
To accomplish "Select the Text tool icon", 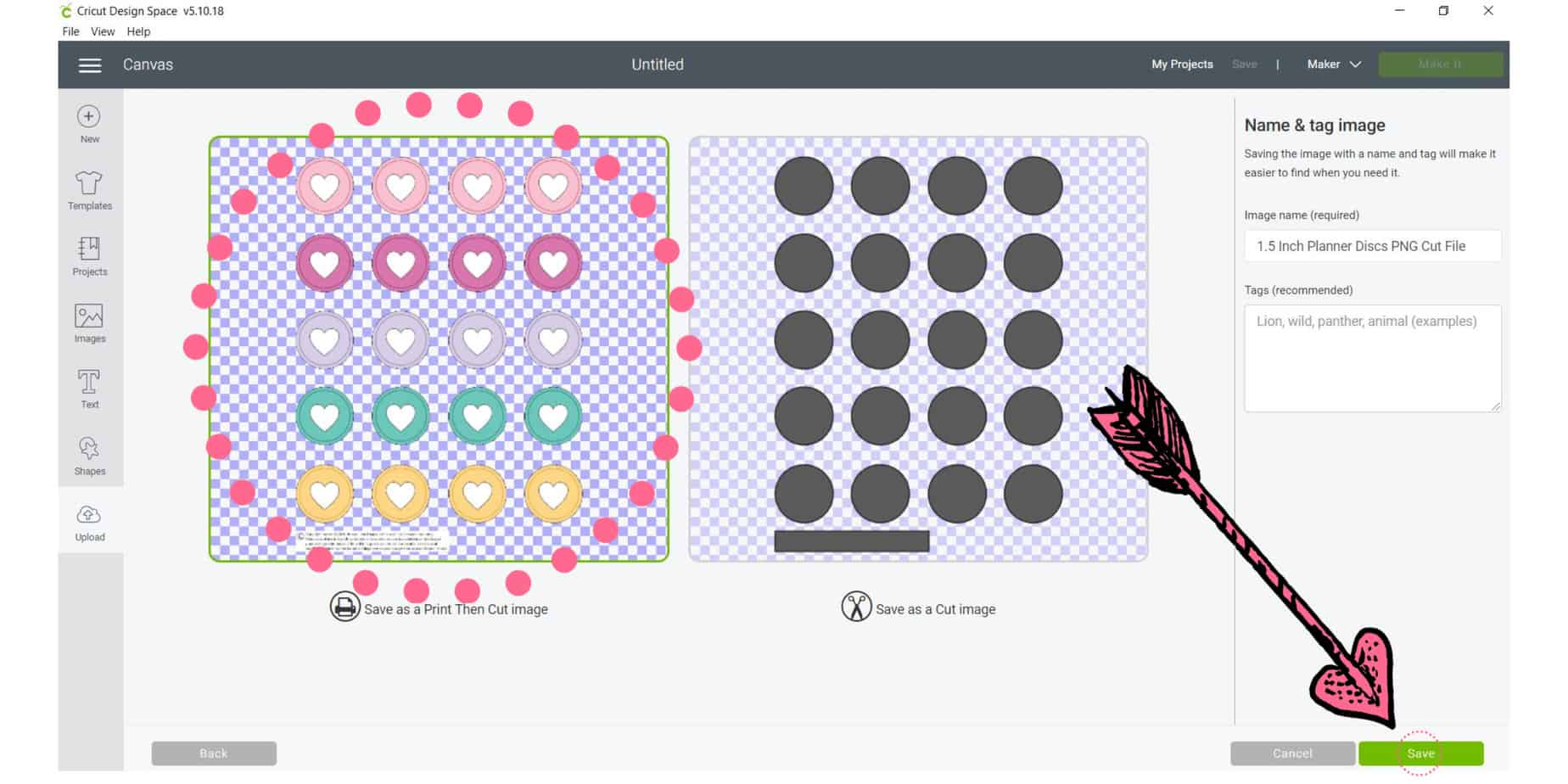I will (89, 382).
